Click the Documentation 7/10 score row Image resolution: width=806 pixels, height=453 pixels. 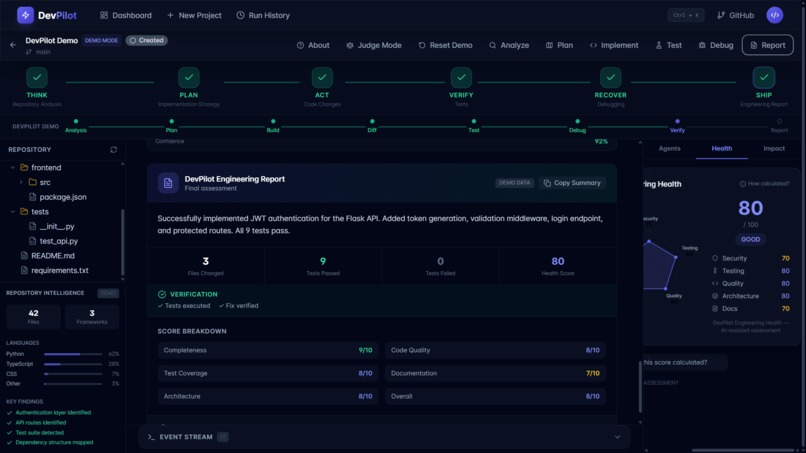point(495,373)
